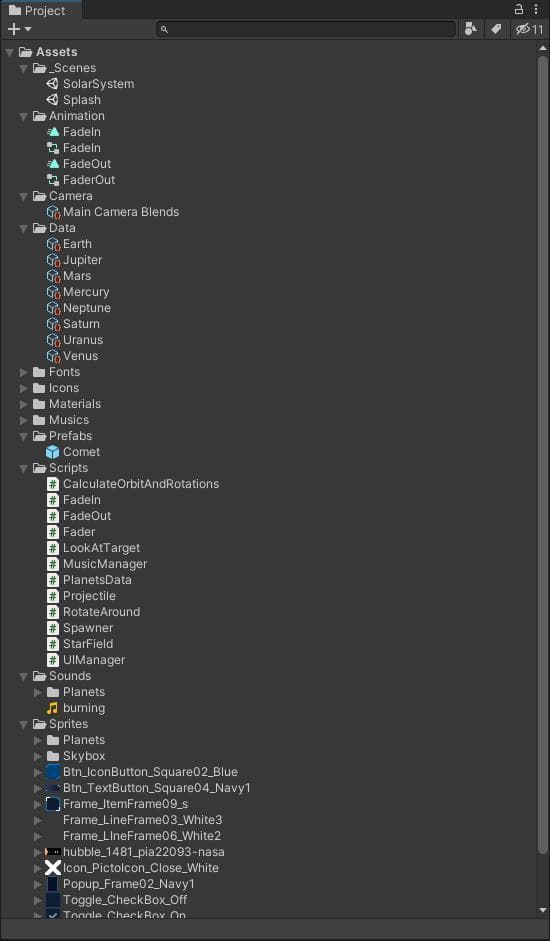Toggle the Project panel lock icon
The height and width of the screenshot is (941, 550).
pos(519,10)
